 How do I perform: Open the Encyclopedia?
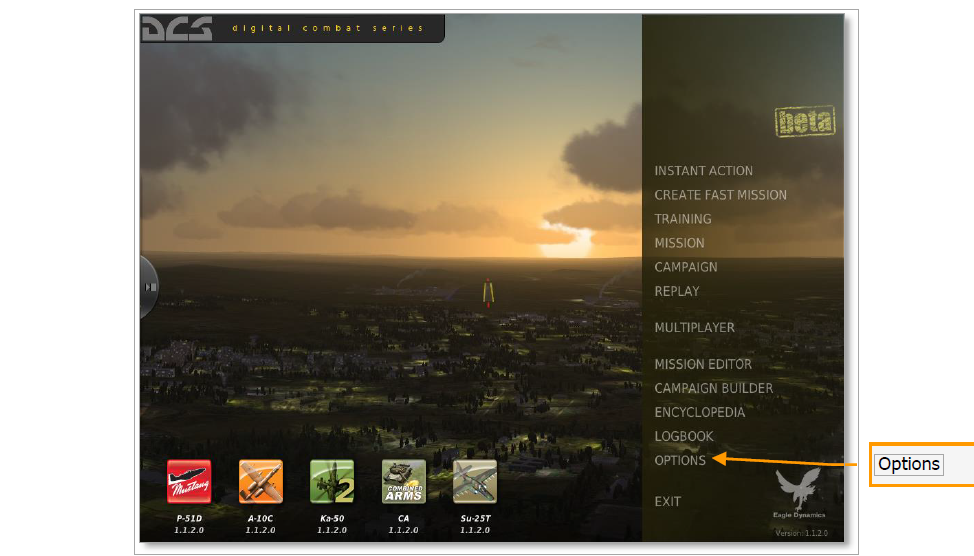[x=699, y=412]
